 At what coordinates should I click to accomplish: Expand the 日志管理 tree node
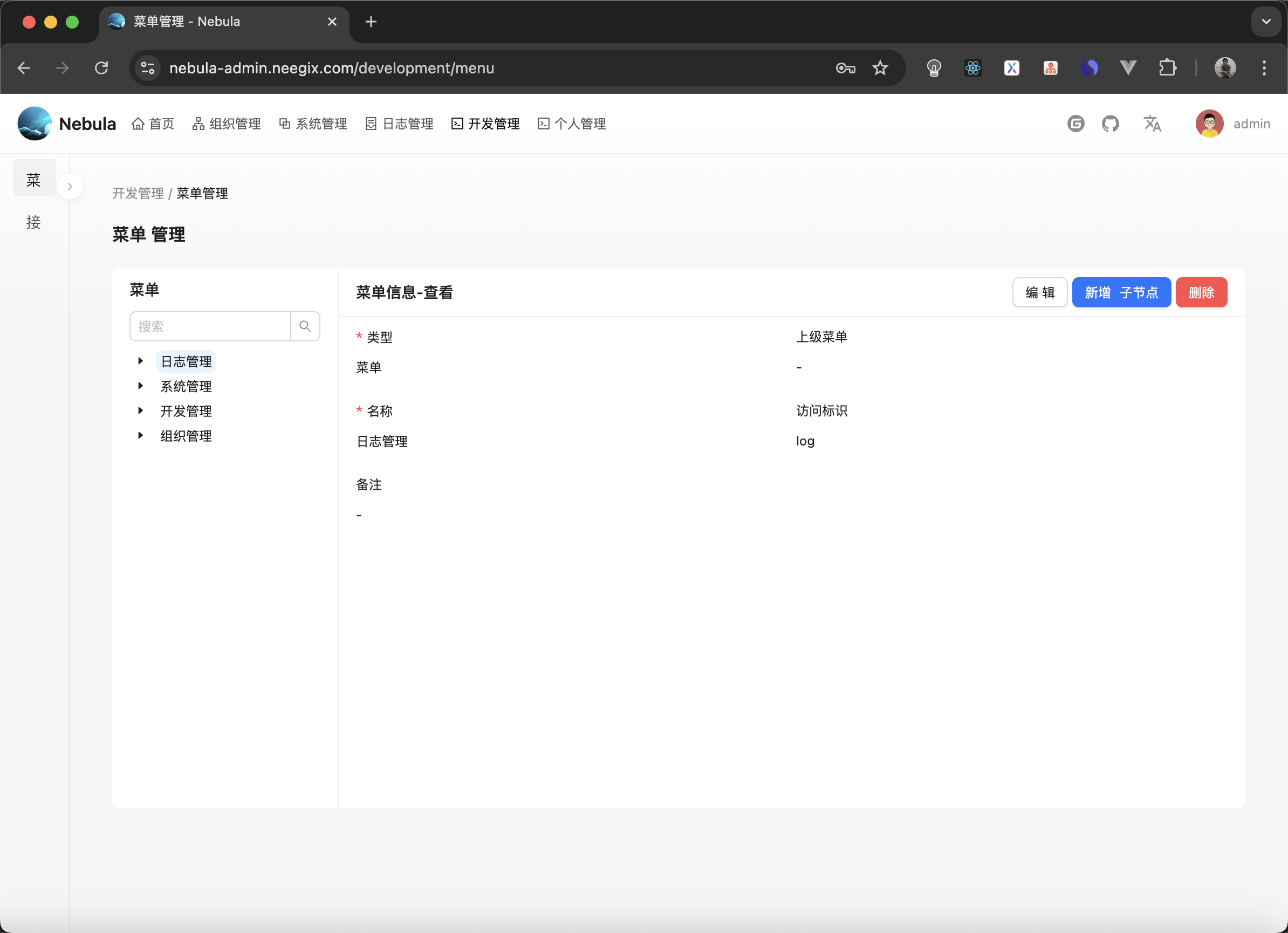pos(141,361)
